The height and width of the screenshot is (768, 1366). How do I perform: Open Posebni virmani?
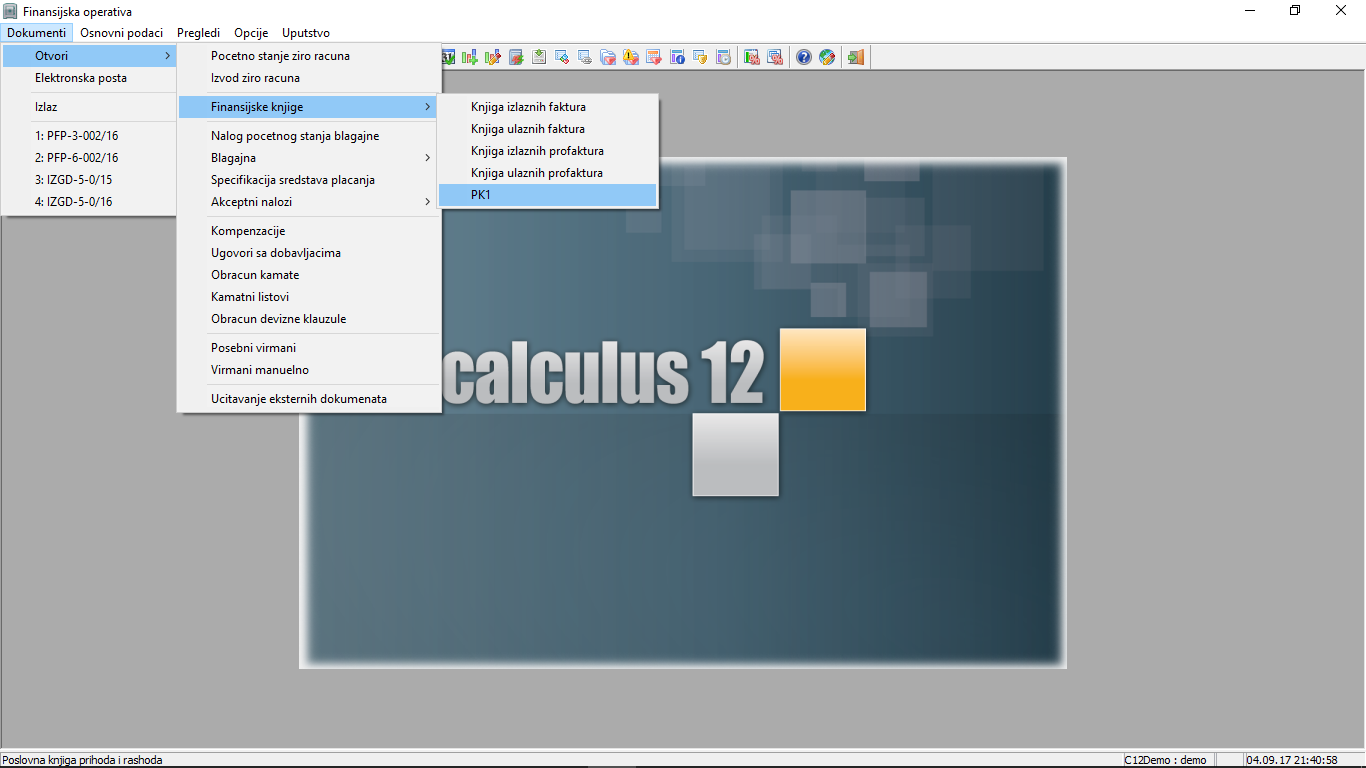[x=309, y=348]
